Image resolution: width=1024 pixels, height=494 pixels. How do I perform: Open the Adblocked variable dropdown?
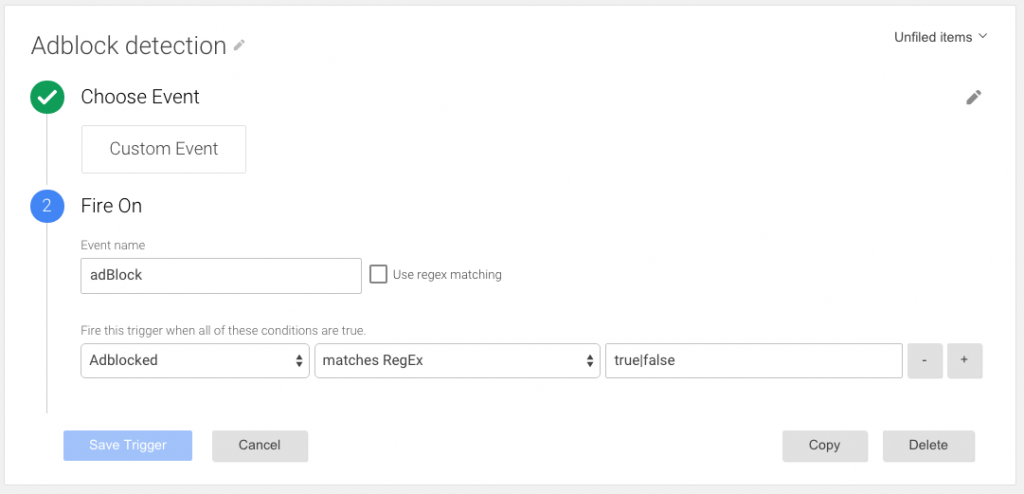click(195, 360)
